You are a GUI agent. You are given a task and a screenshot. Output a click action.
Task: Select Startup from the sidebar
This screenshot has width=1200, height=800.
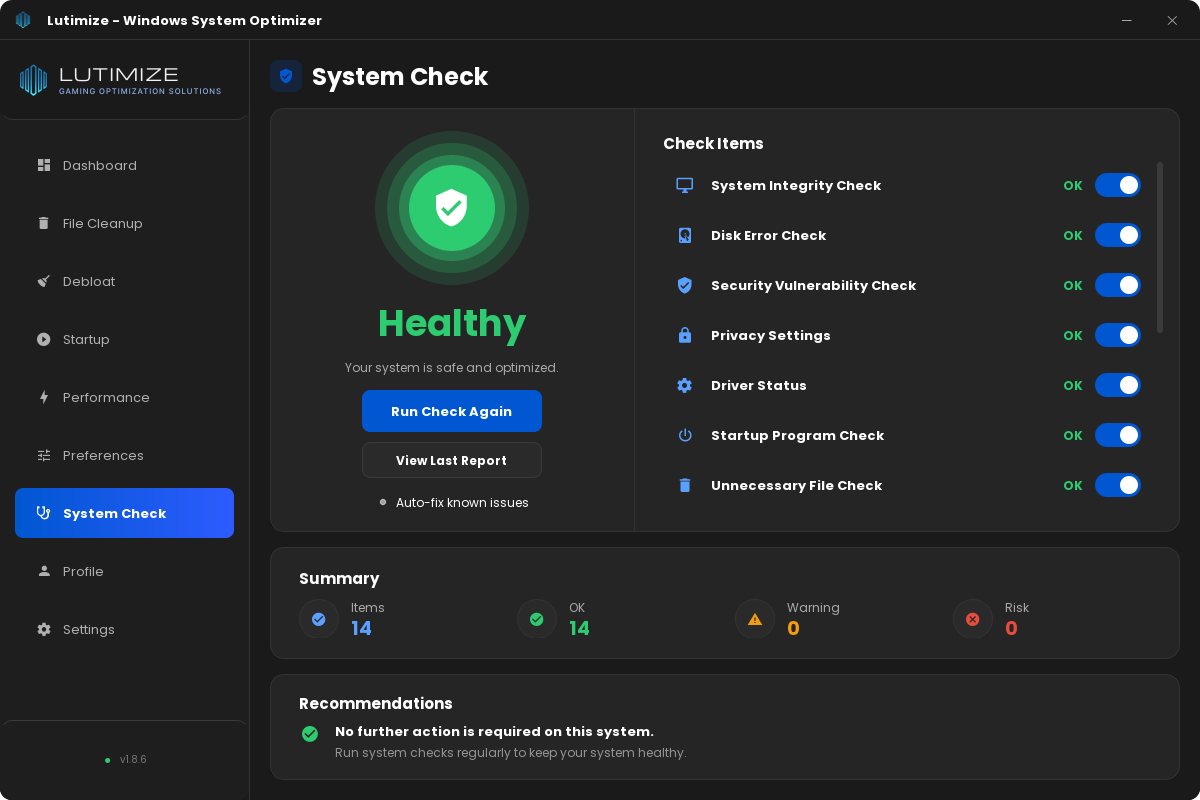124,339
